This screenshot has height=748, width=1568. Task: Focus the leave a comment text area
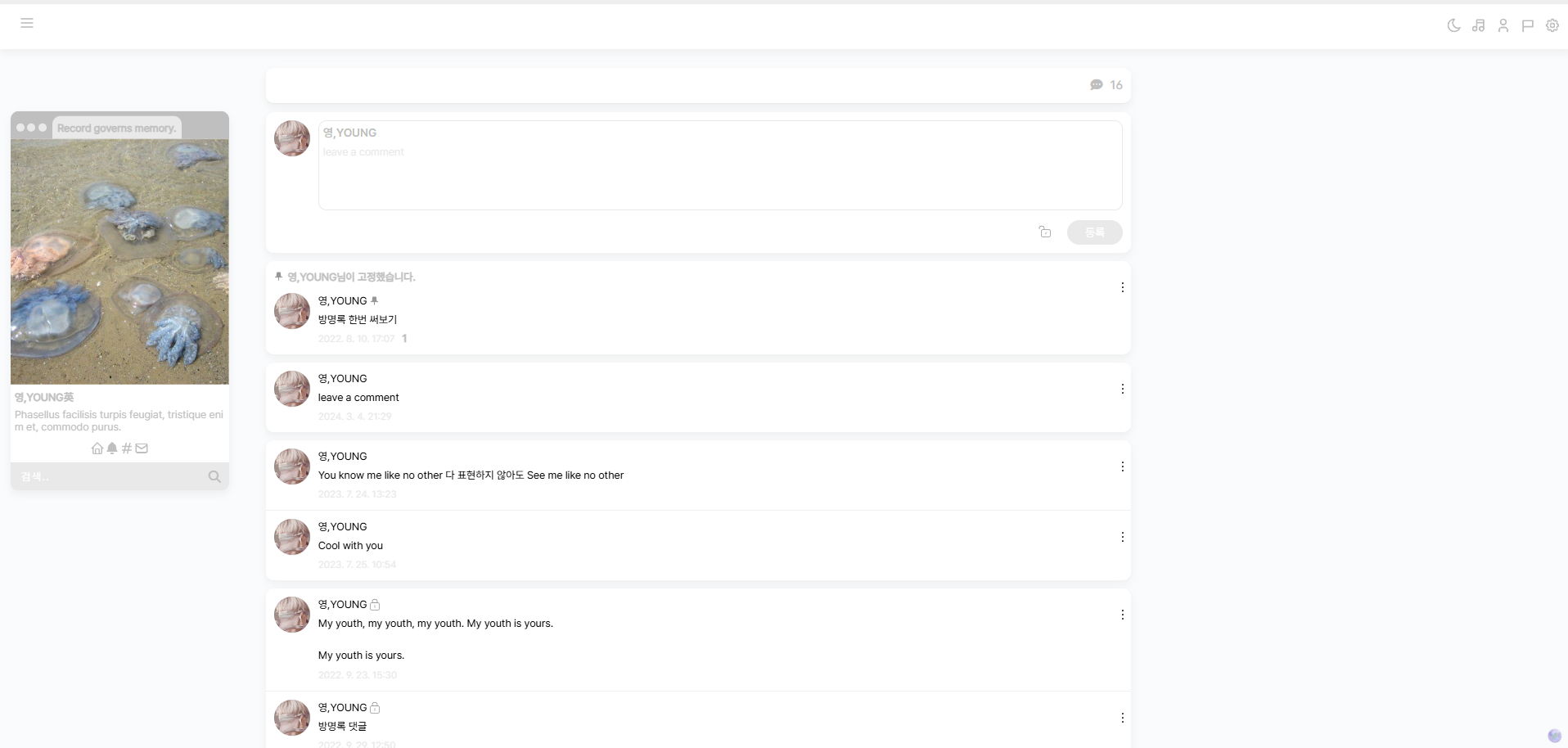[x=720, y=165]
